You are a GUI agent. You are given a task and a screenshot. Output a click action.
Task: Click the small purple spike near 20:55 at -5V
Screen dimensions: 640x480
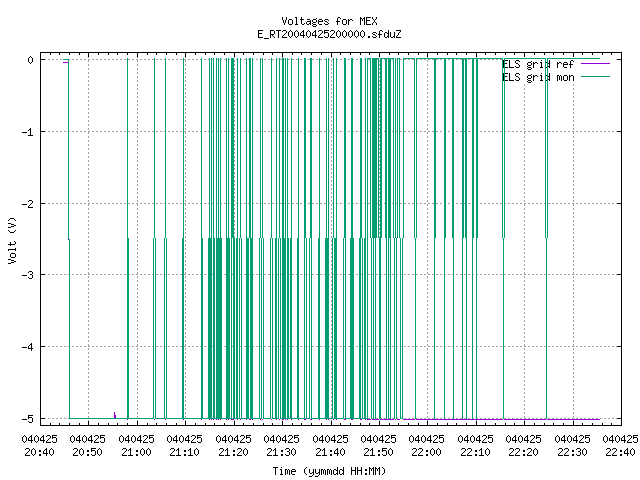(x=115, y=415)
